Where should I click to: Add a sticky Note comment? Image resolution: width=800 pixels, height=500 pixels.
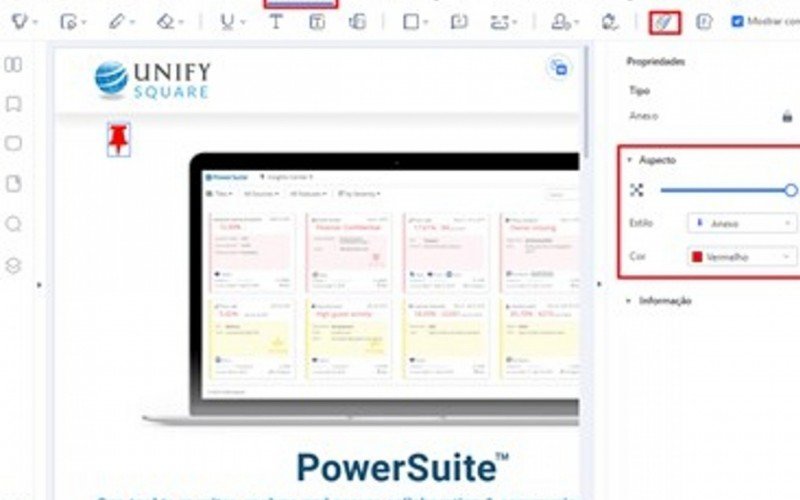point(459,22)
